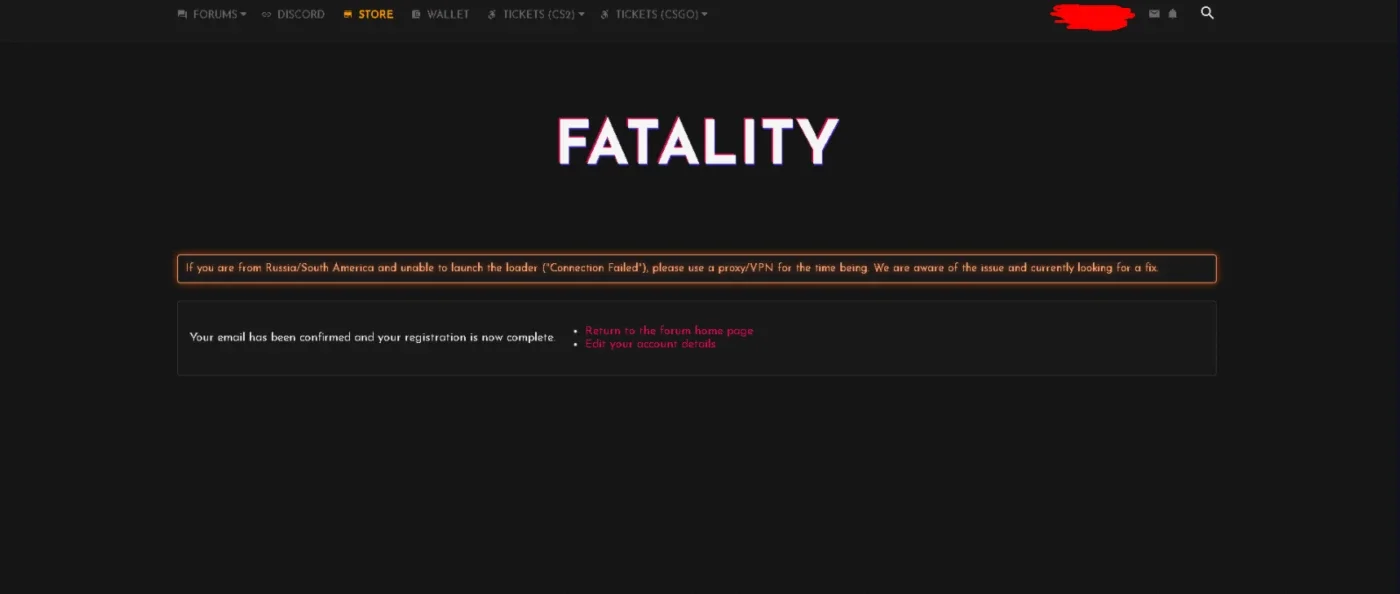Open the Forums menu label
The height and width of the screenshot is (594, 1400).
coord(215,15)
